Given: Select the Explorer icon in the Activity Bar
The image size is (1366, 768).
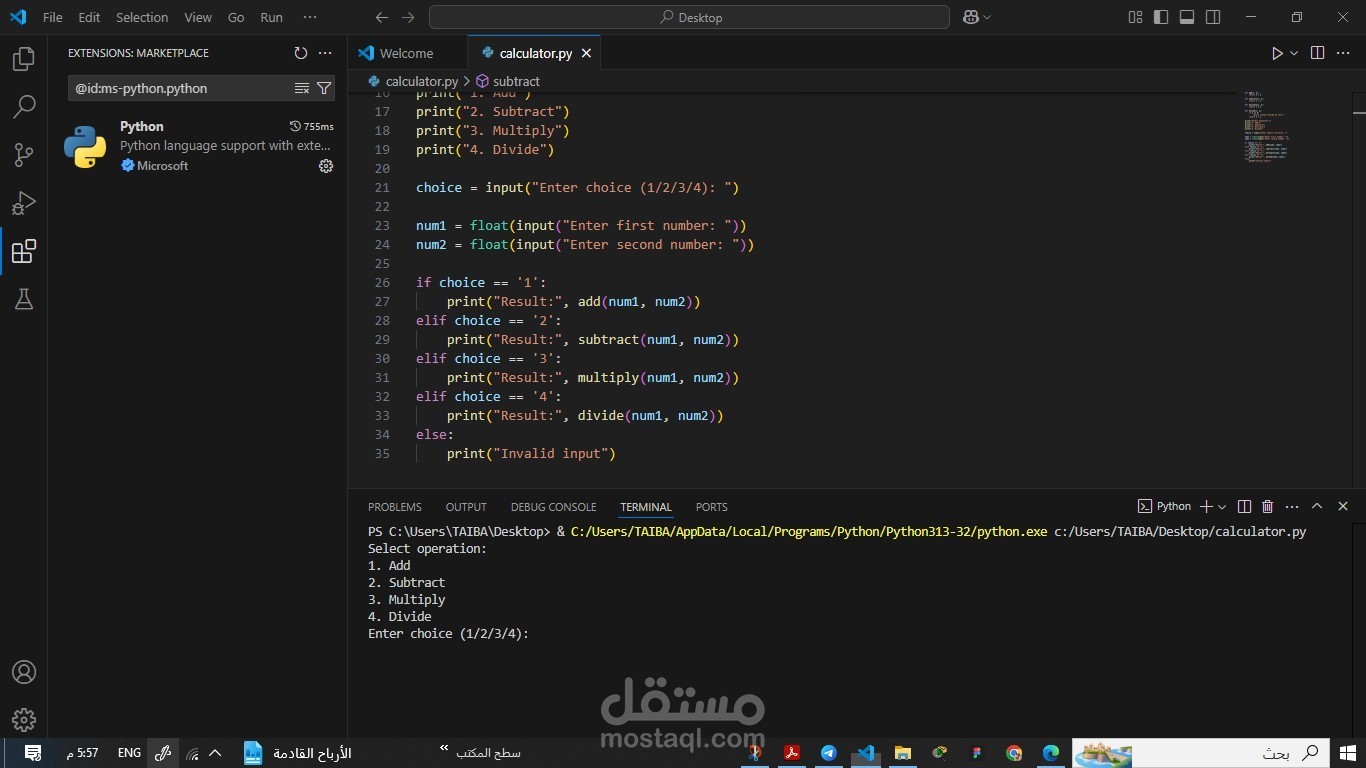Looking at the screenshot, I should pyautogui.click(x=24, y=59).
